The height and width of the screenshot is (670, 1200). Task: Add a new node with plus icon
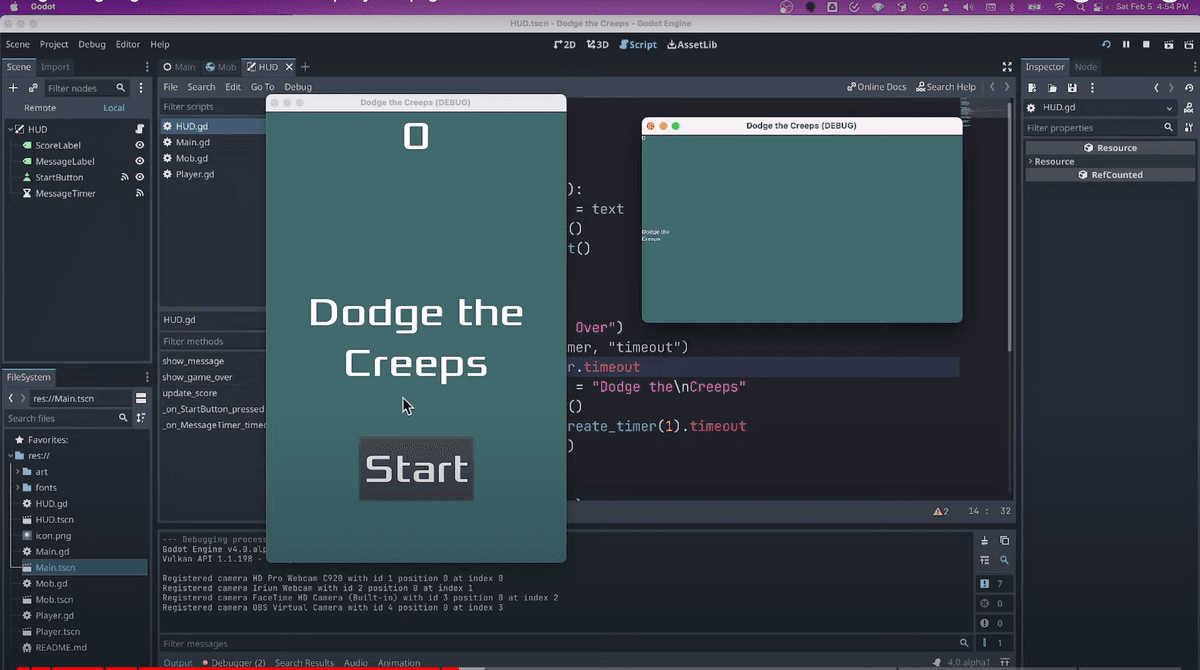(13, 88)
